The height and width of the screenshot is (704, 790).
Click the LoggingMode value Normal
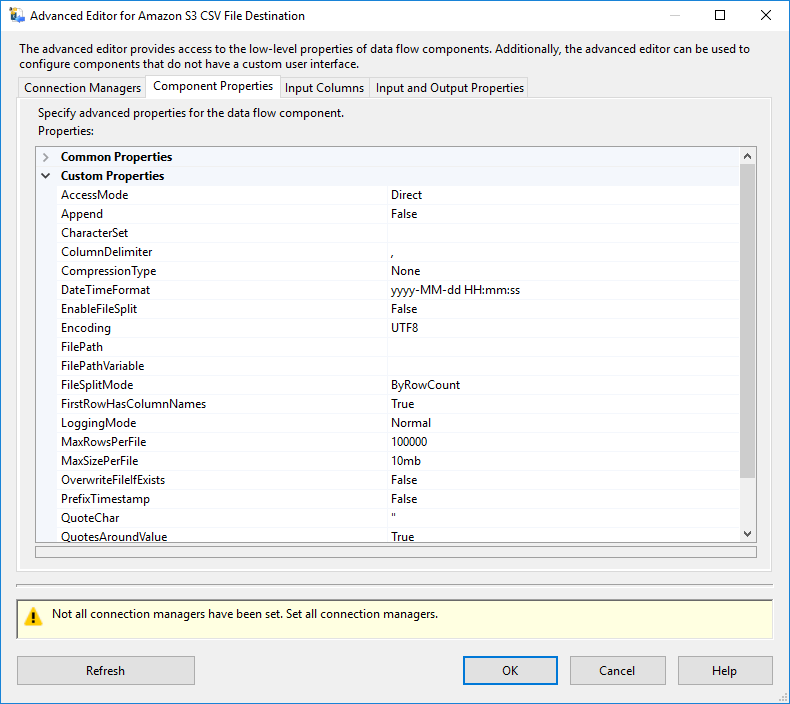point(411,423)
